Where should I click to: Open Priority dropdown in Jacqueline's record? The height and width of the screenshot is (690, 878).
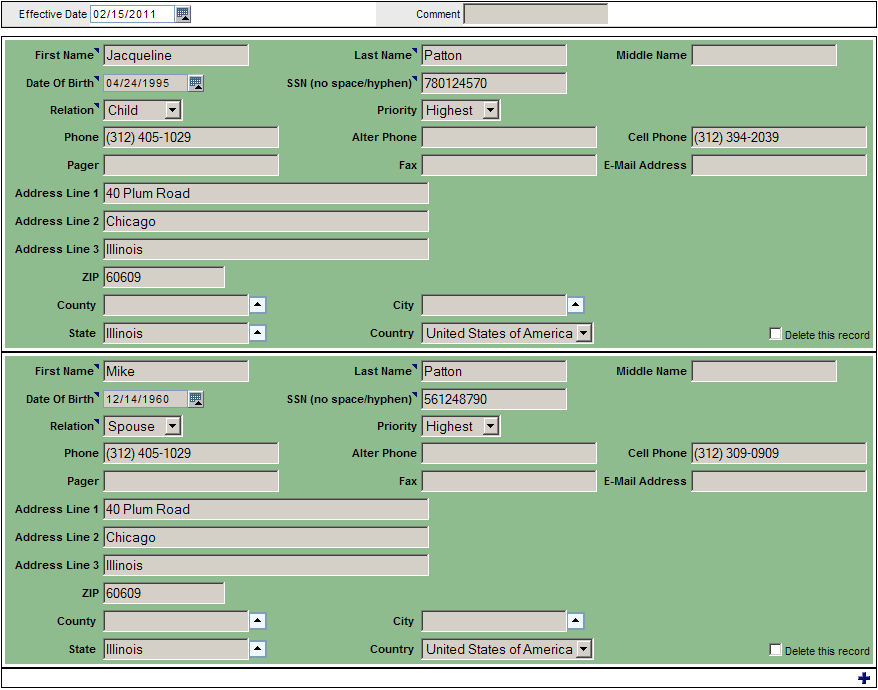pos(461,110)
